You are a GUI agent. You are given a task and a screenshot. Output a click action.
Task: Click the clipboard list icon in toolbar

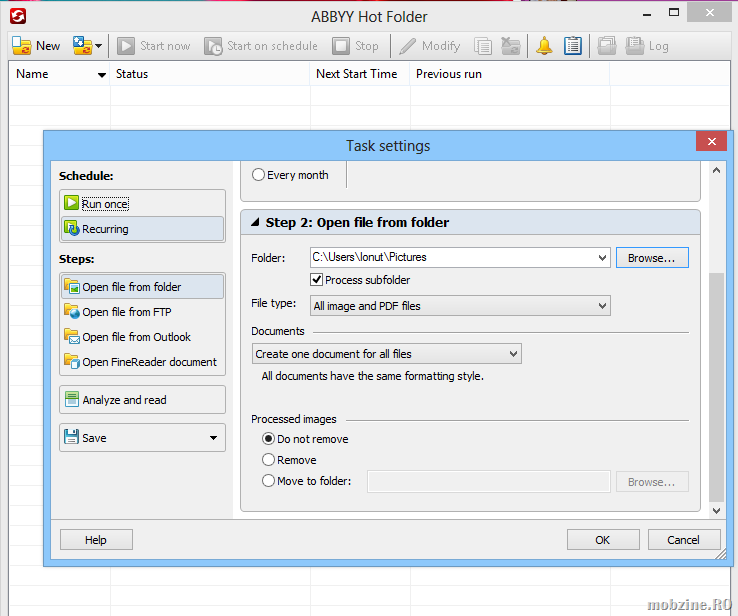point(573,46)
